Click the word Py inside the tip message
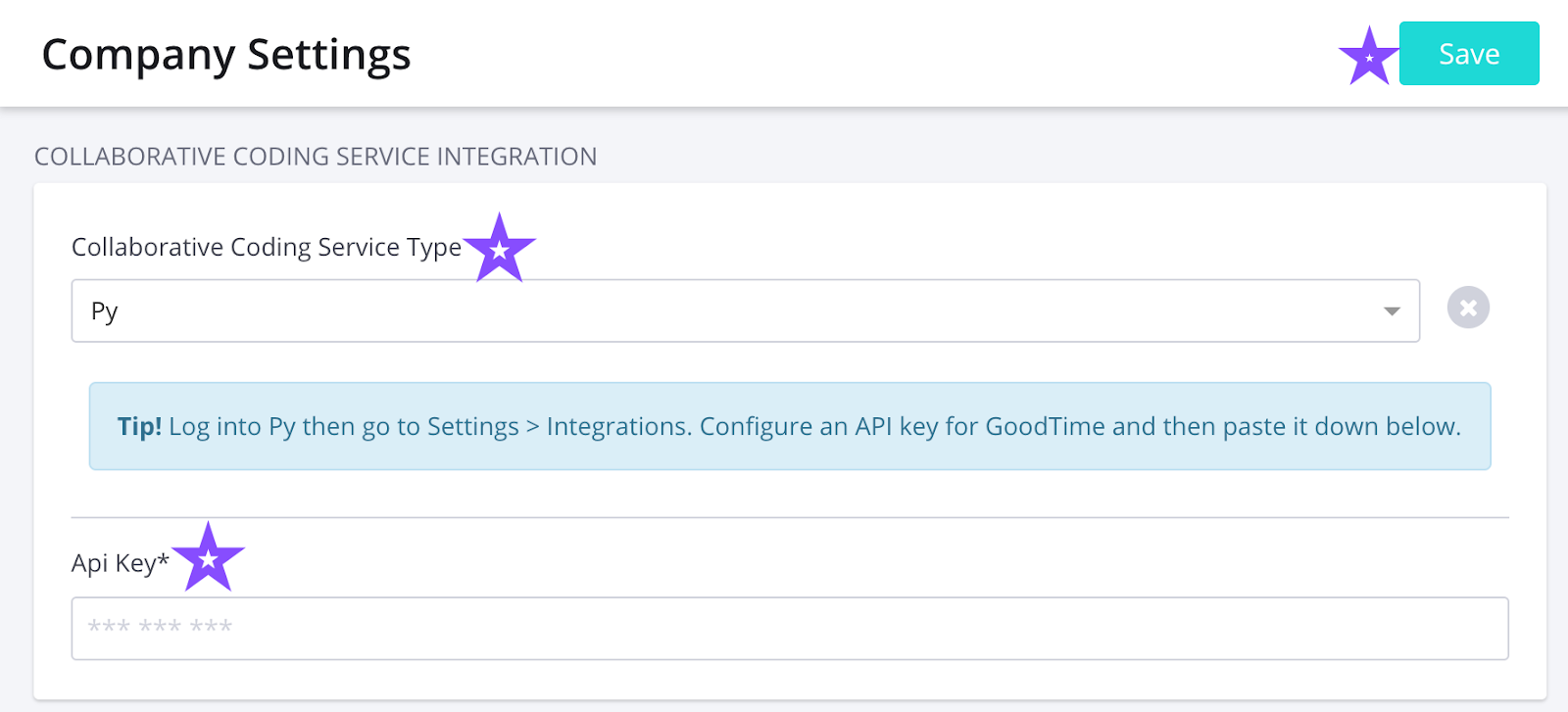This screenshot has height=712, width=1568. [x=281, y=427]
